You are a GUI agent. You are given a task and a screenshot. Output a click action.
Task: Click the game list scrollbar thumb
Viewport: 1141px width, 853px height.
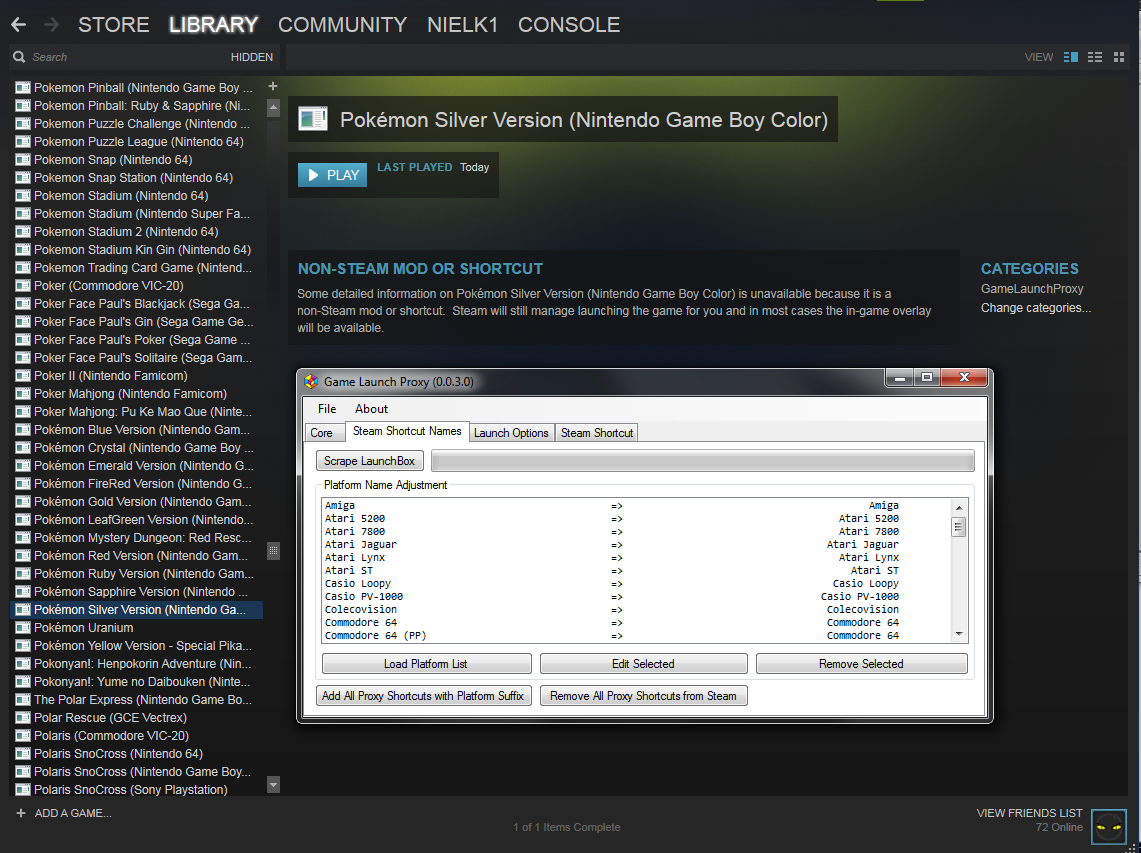[274, 550]
